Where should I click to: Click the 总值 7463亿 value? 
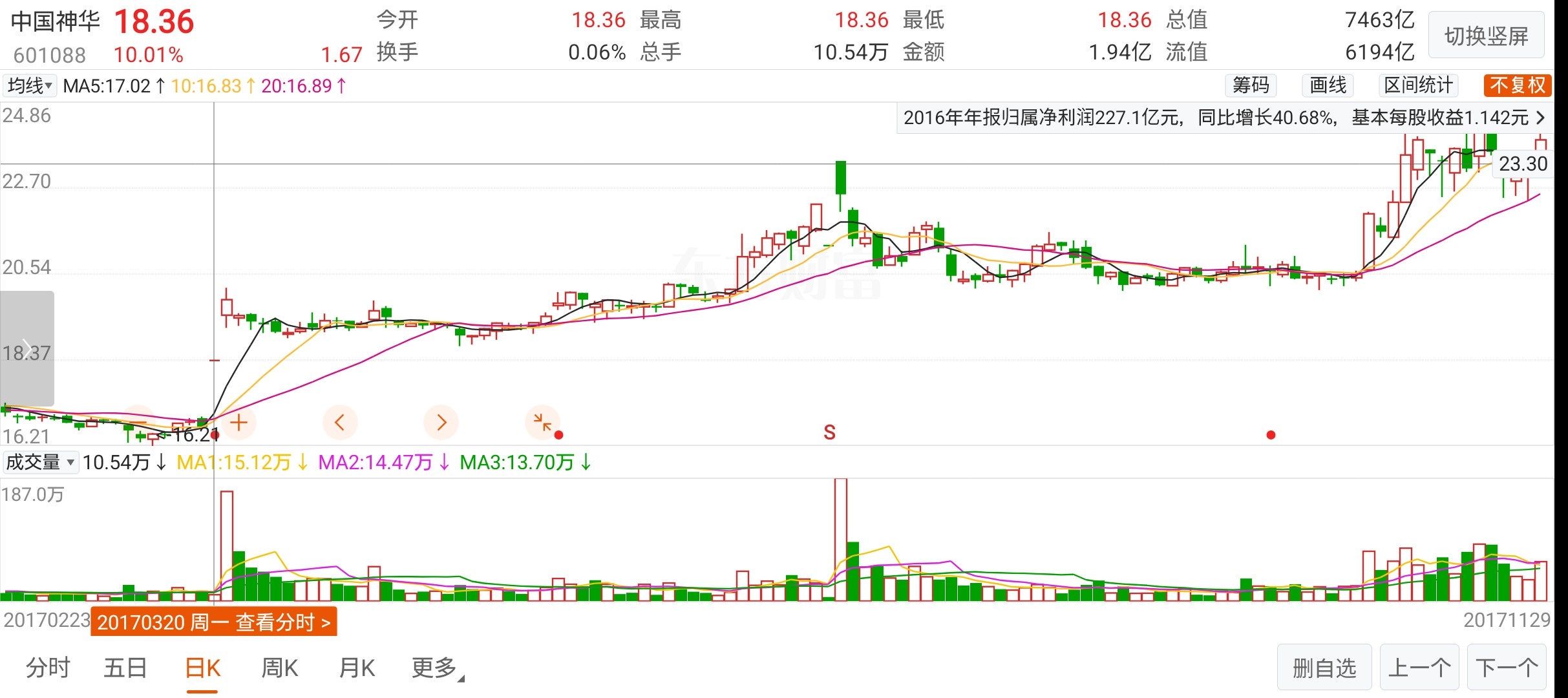point(1379,20)
